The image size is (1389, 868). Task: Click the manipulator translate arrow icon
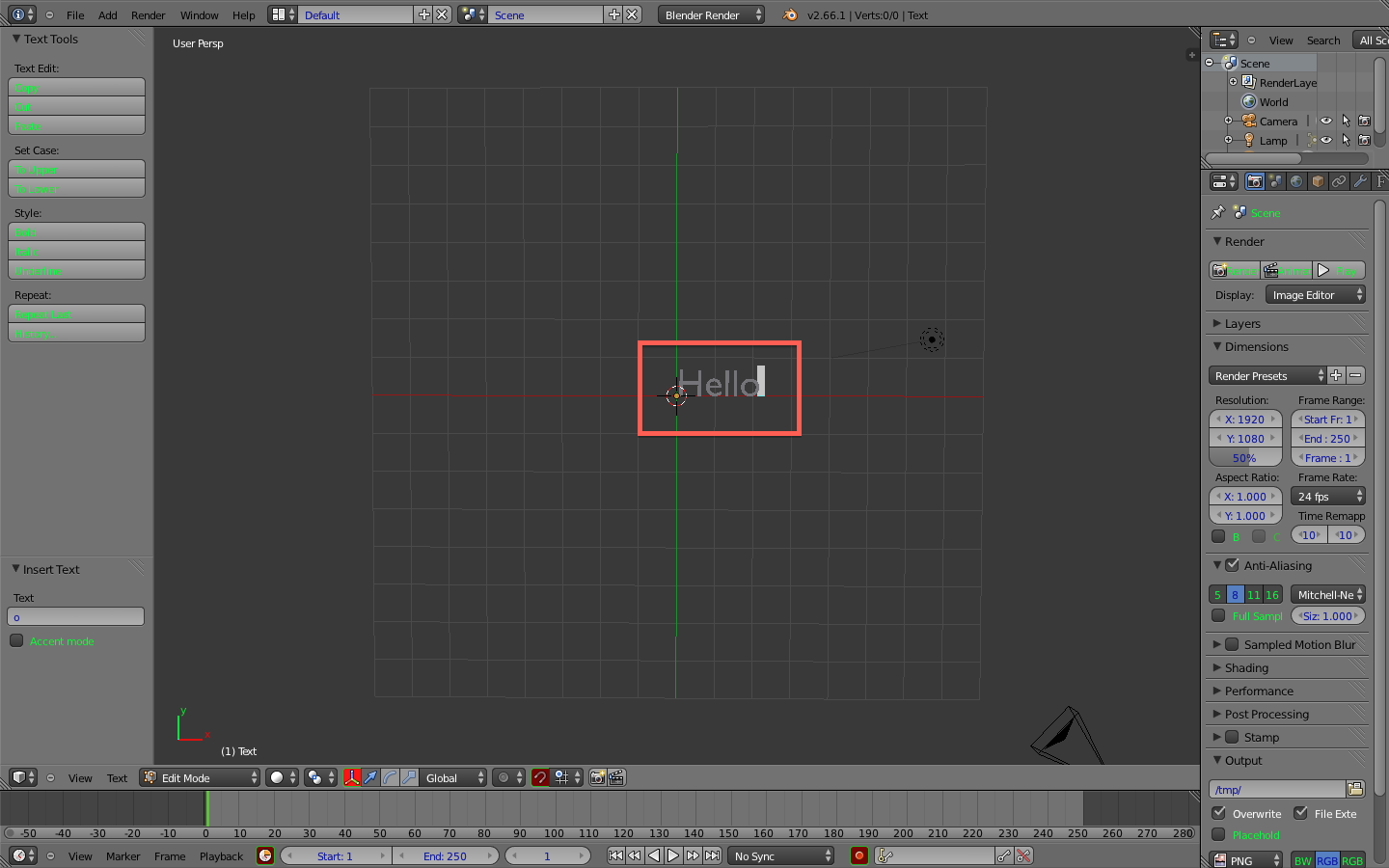click(x=369, y=778)
